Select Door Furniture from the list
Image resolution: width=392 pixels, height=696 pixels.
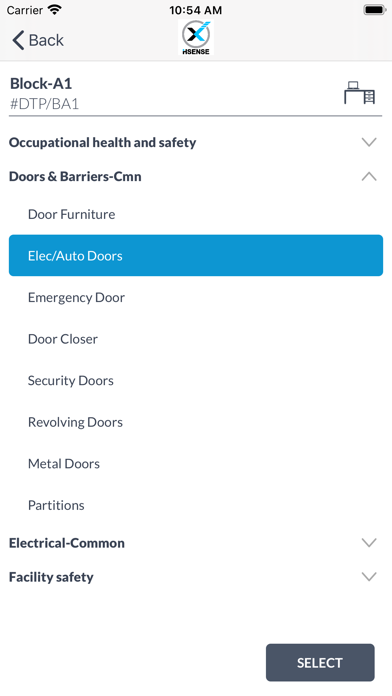[x=196, y=214]
